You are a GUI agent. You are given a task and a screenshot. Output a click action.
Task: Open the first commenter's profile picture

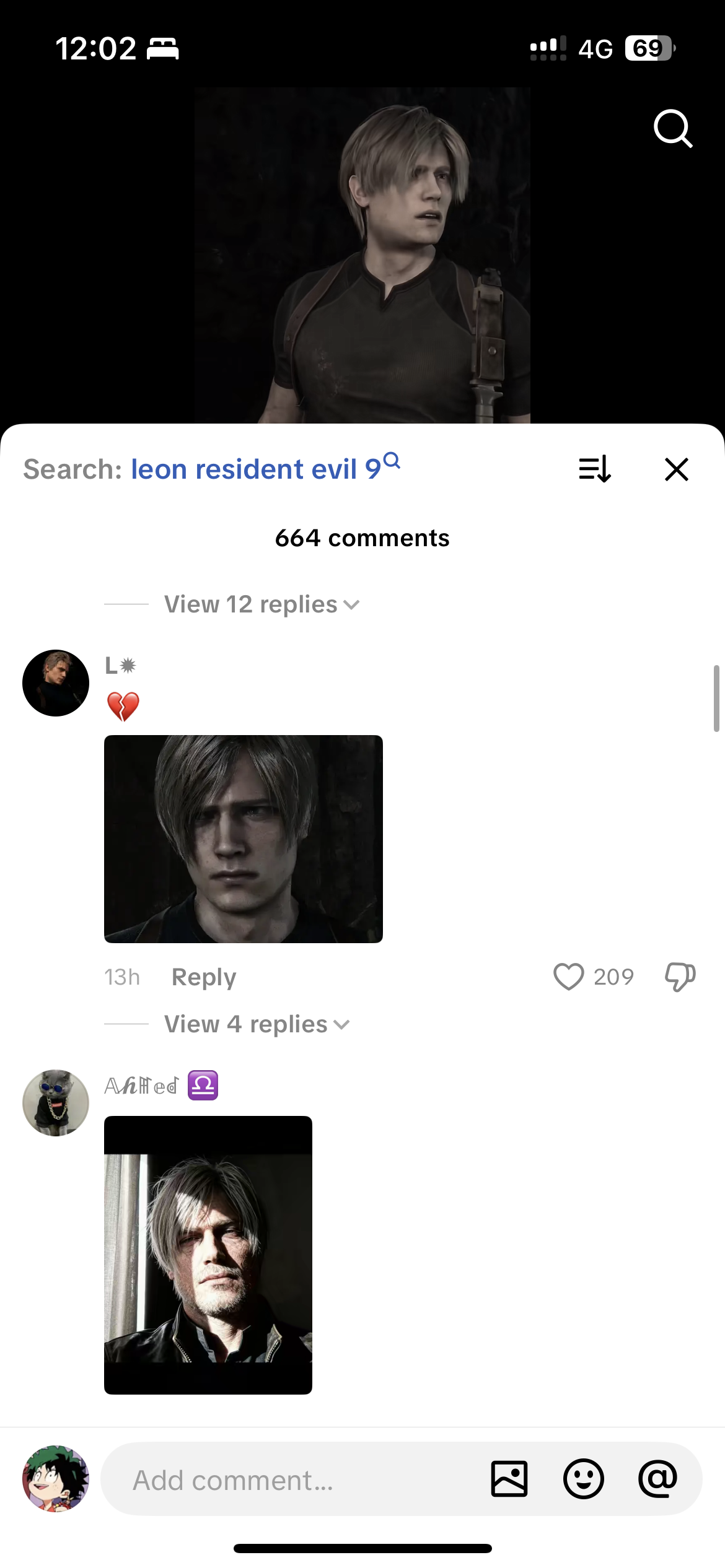[x=56, y=683]
